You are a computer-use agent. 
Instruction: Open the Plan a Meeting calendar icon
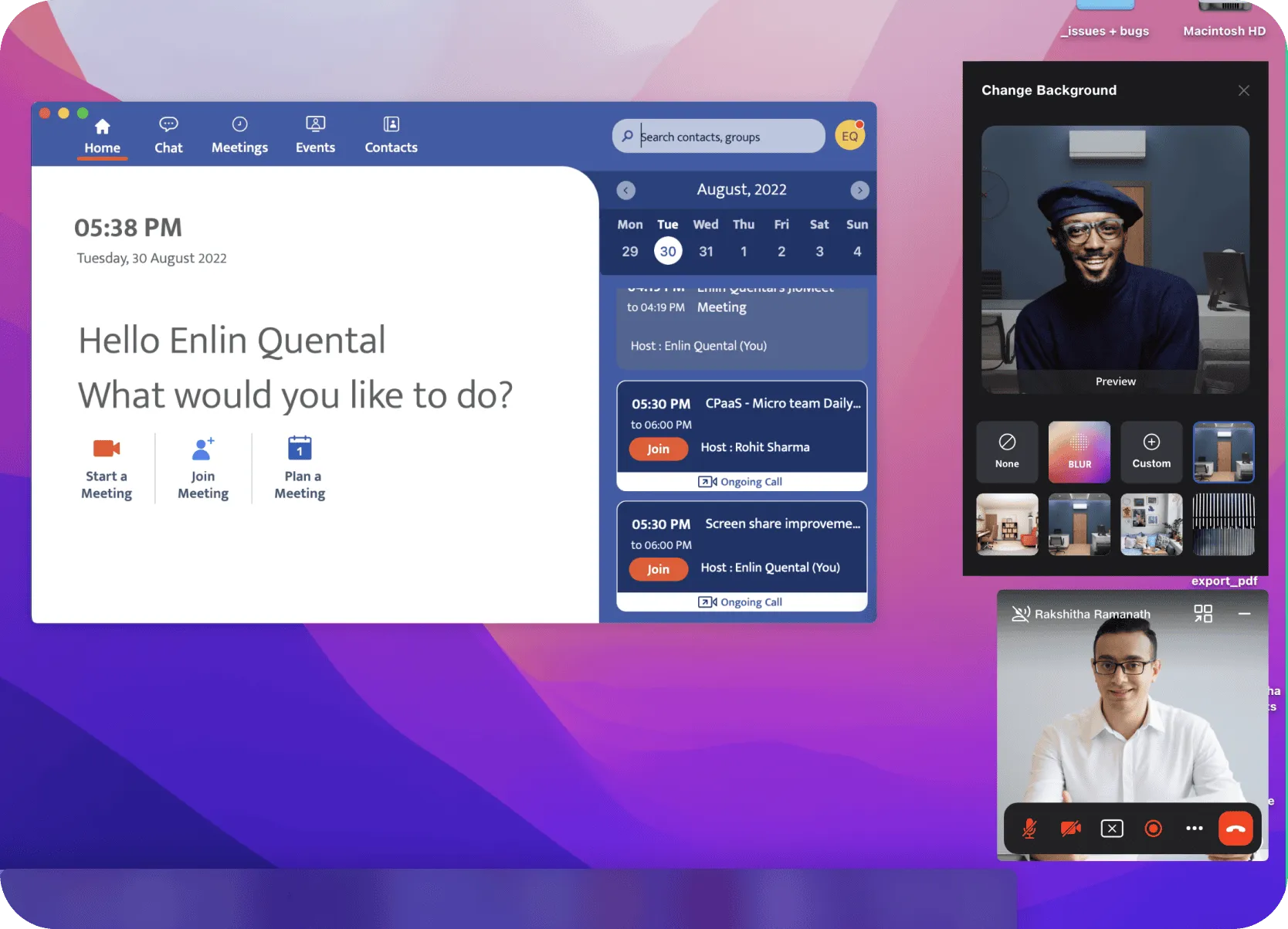300,449
